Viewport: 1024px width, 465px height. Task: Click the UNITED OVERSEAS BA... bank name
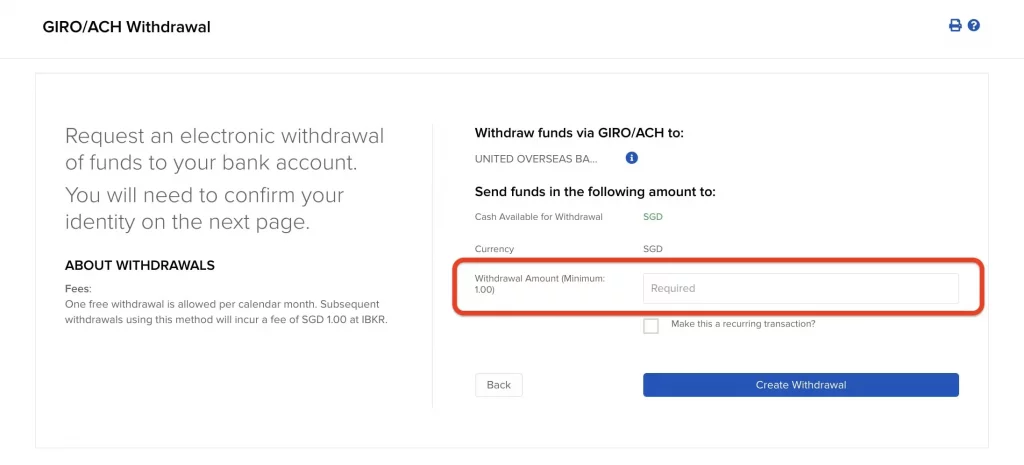tap(536, 159)
